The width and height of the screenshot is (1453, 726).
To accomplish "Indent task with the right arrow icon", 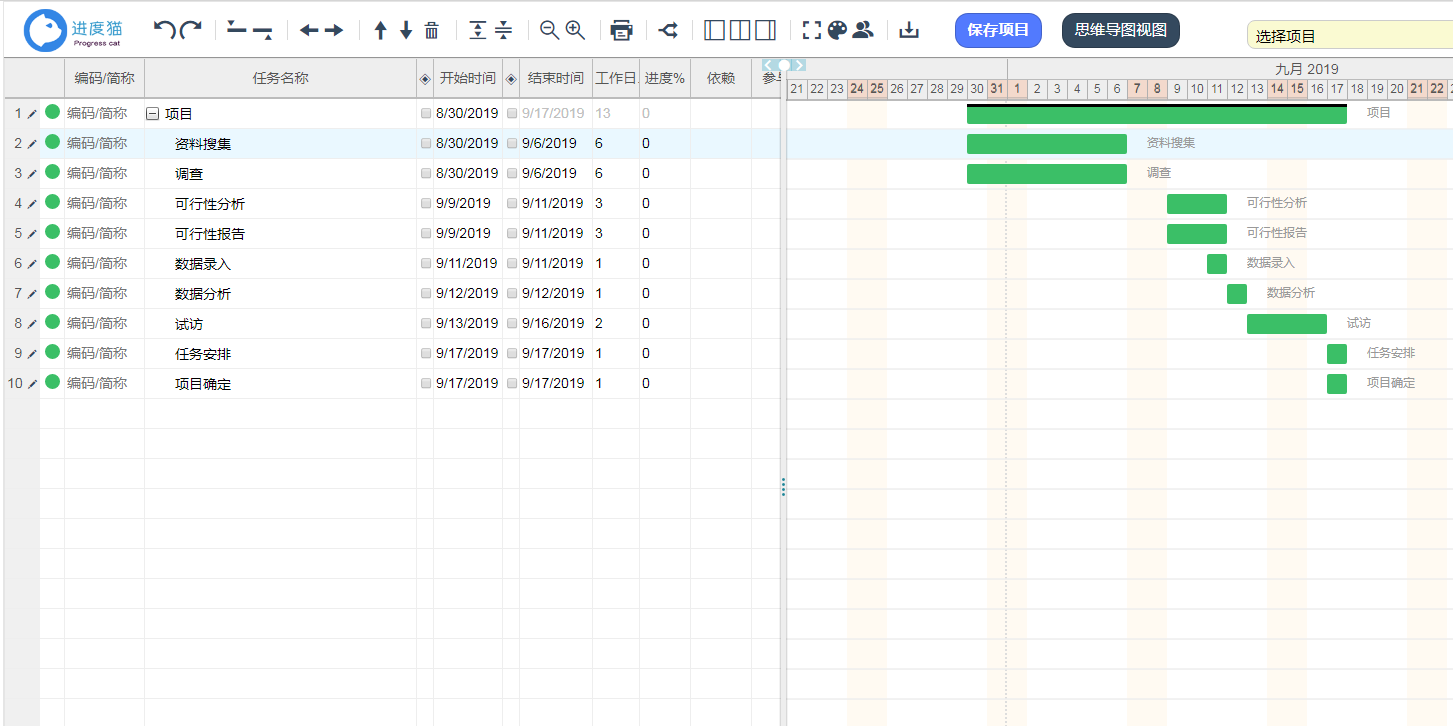I will tap(334, 31).
